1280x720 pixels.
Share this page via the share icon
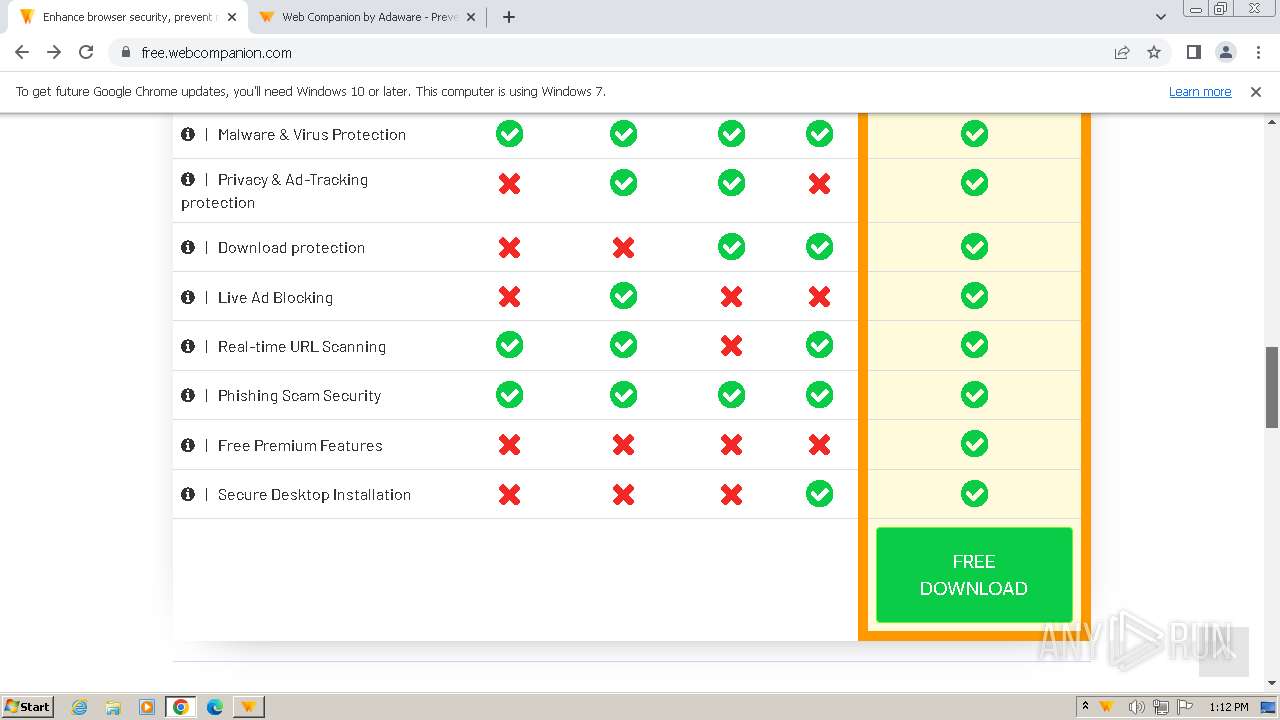point(1122,52)
